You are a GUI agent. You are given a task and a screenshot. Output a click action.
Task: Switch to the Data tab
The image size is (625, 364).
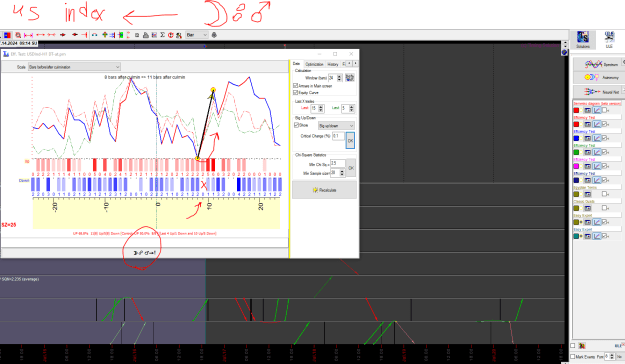[296, 64]
